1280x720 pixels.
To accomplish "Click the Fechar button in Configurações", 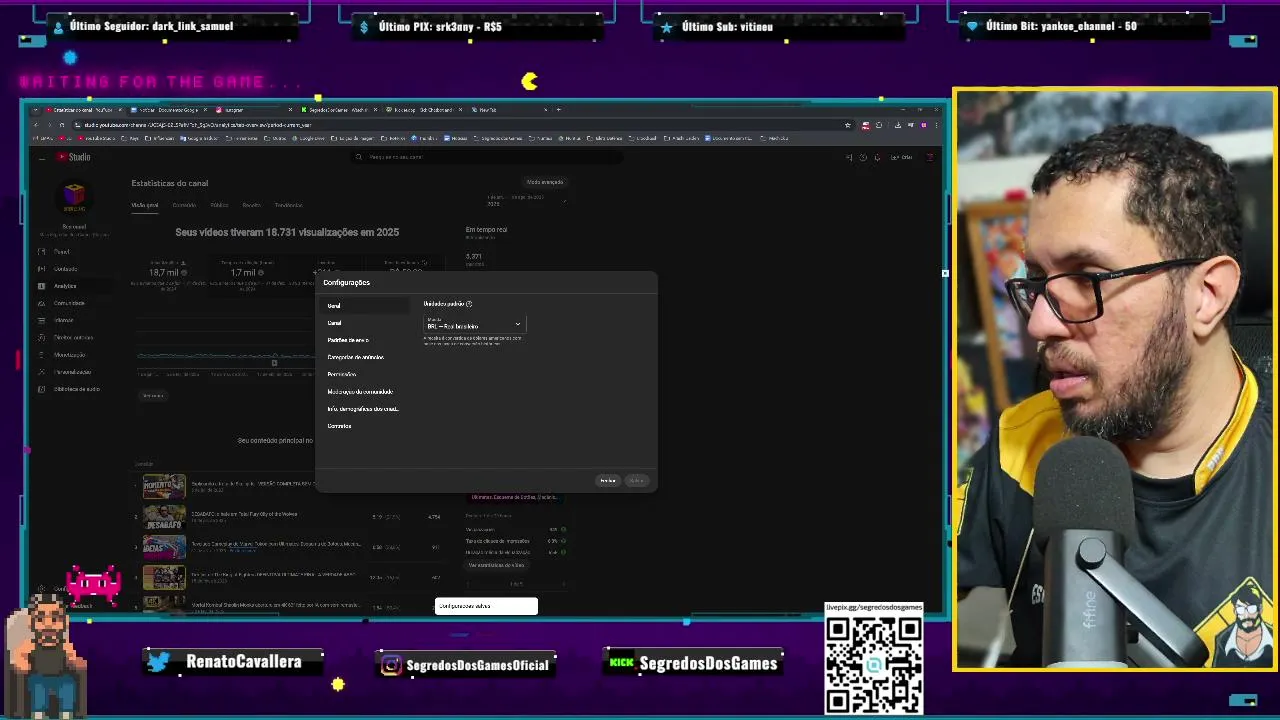I will pyautogui.click(x=608, y=481).
